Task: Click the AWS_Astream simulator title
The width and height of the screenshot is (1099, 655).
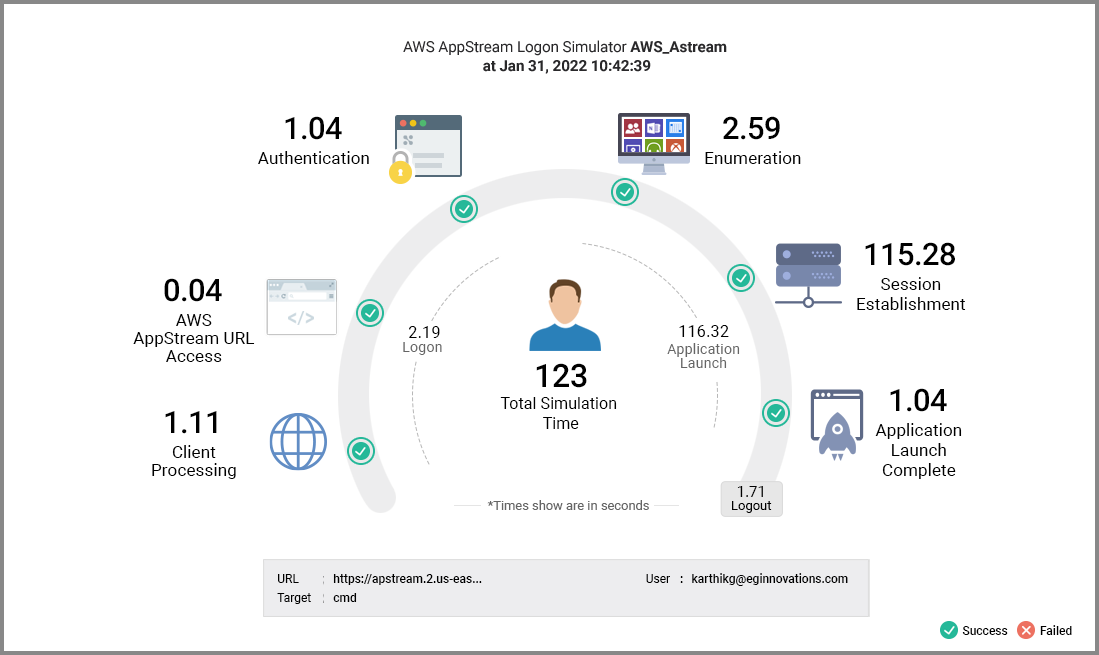Action: click(678, 47)
